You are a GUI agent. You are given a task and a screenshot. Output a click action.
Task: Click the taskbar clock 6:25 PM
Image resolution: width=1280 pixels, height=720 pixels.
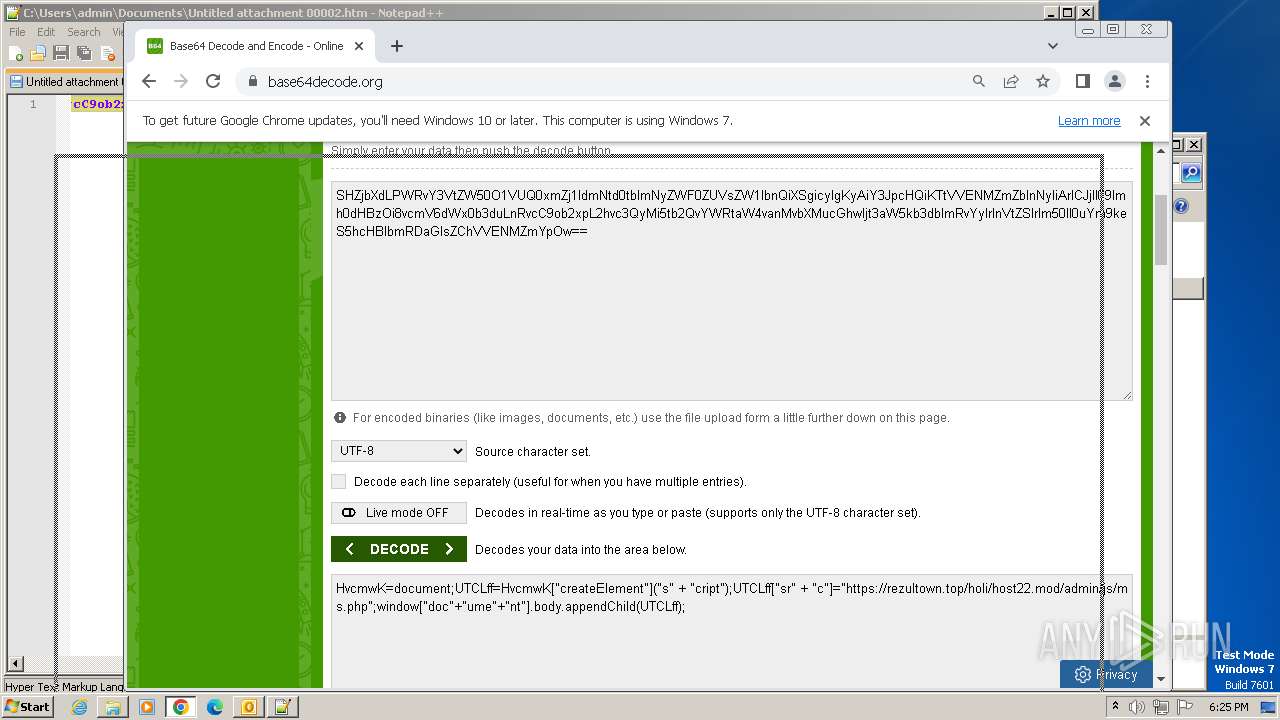pos(1229,707)
